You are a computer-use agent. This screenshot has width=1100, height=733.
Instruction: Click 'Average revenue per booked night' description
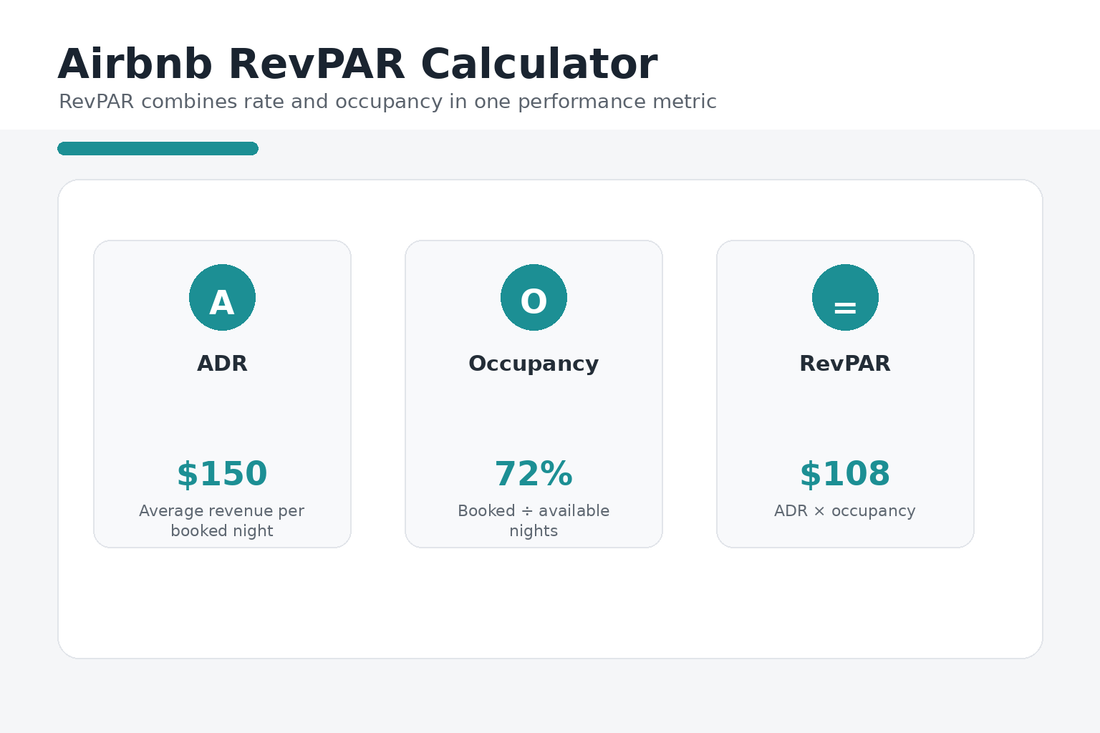(222, 520)
